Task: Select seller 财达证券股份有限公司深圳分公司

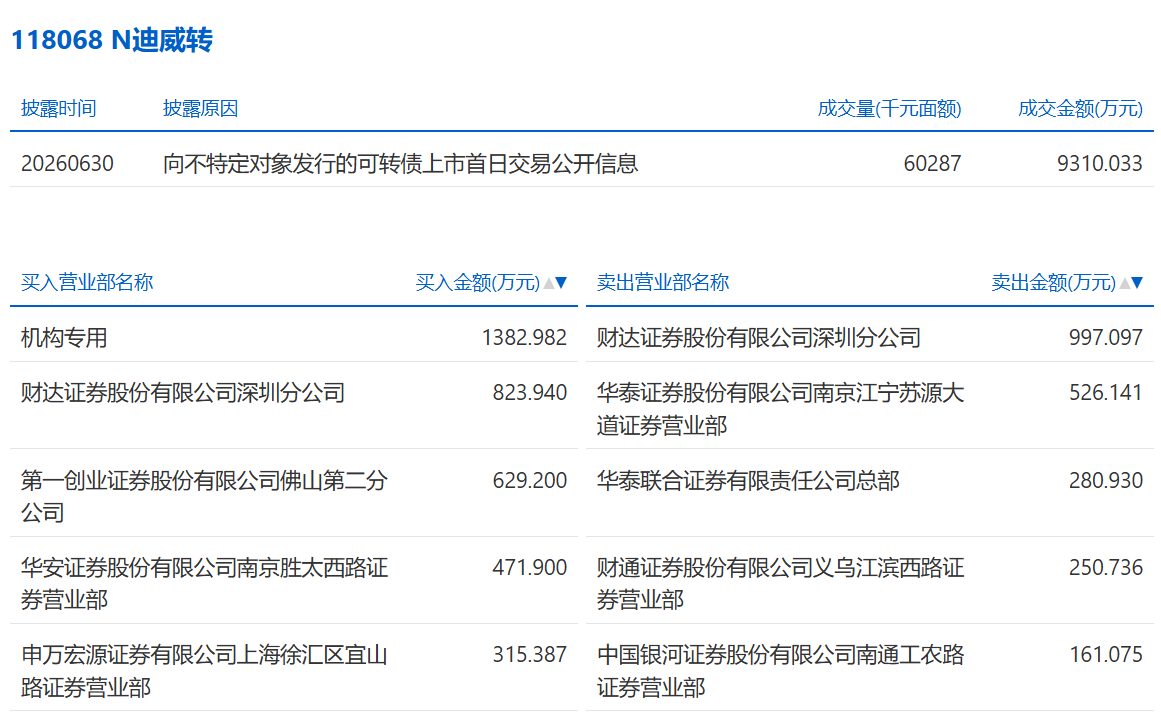Action: click(x=759, y=338)
